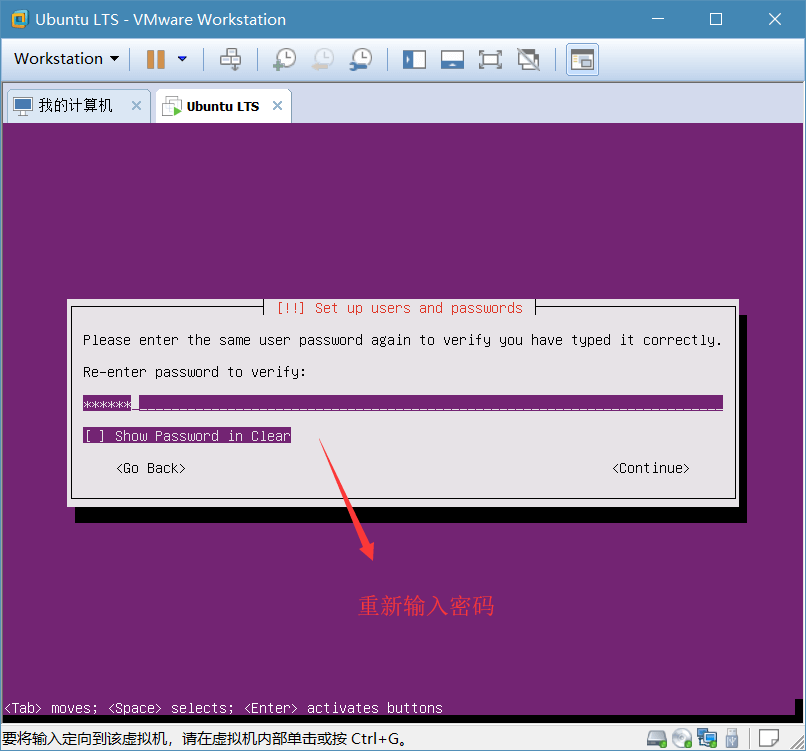806x751 pixels.
Task: Click the send Ctrl+Alt+Del icon
Action: tap(230, 59)
